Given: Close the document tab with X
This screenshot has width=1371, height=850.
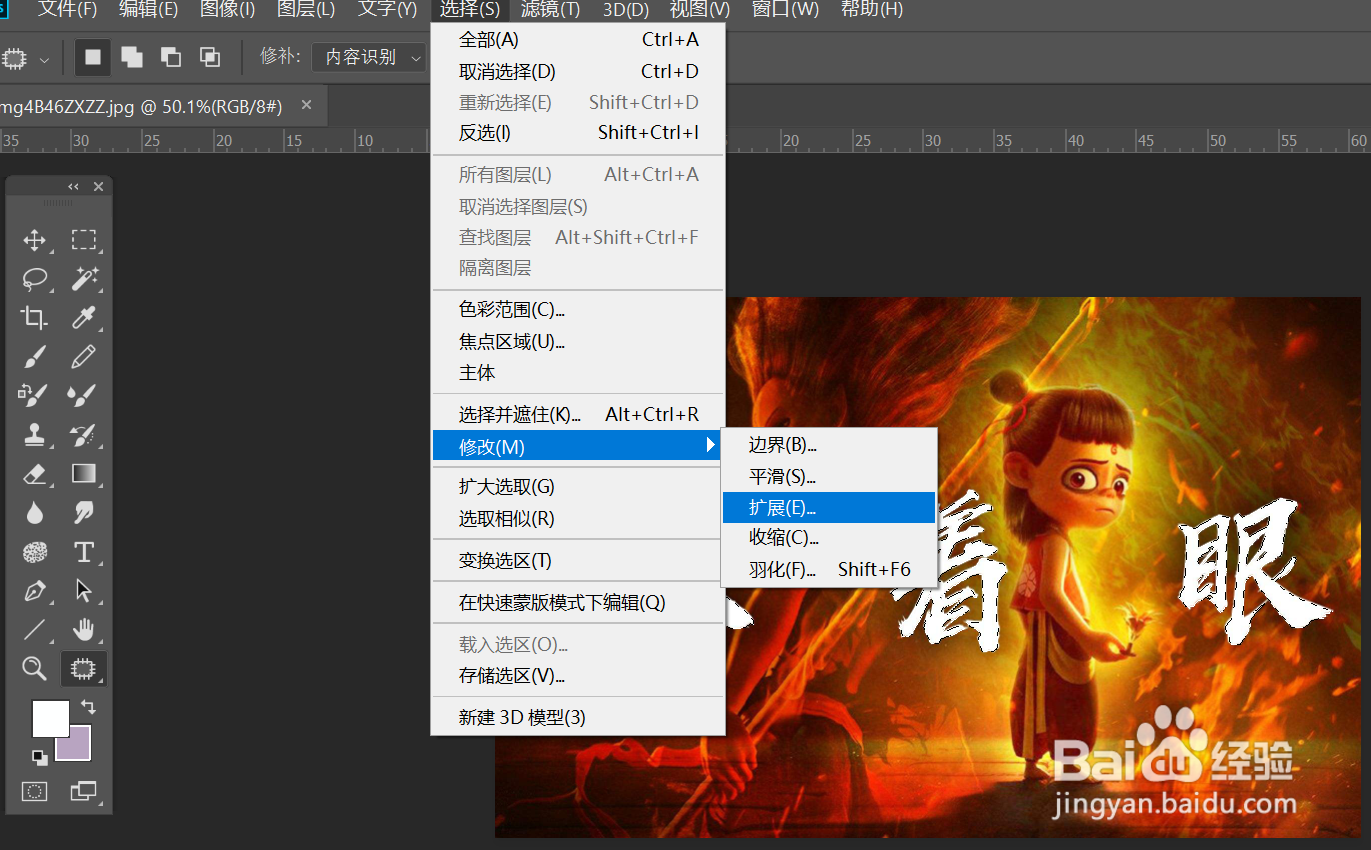Looking at the screenshot, I should point(306,105).
